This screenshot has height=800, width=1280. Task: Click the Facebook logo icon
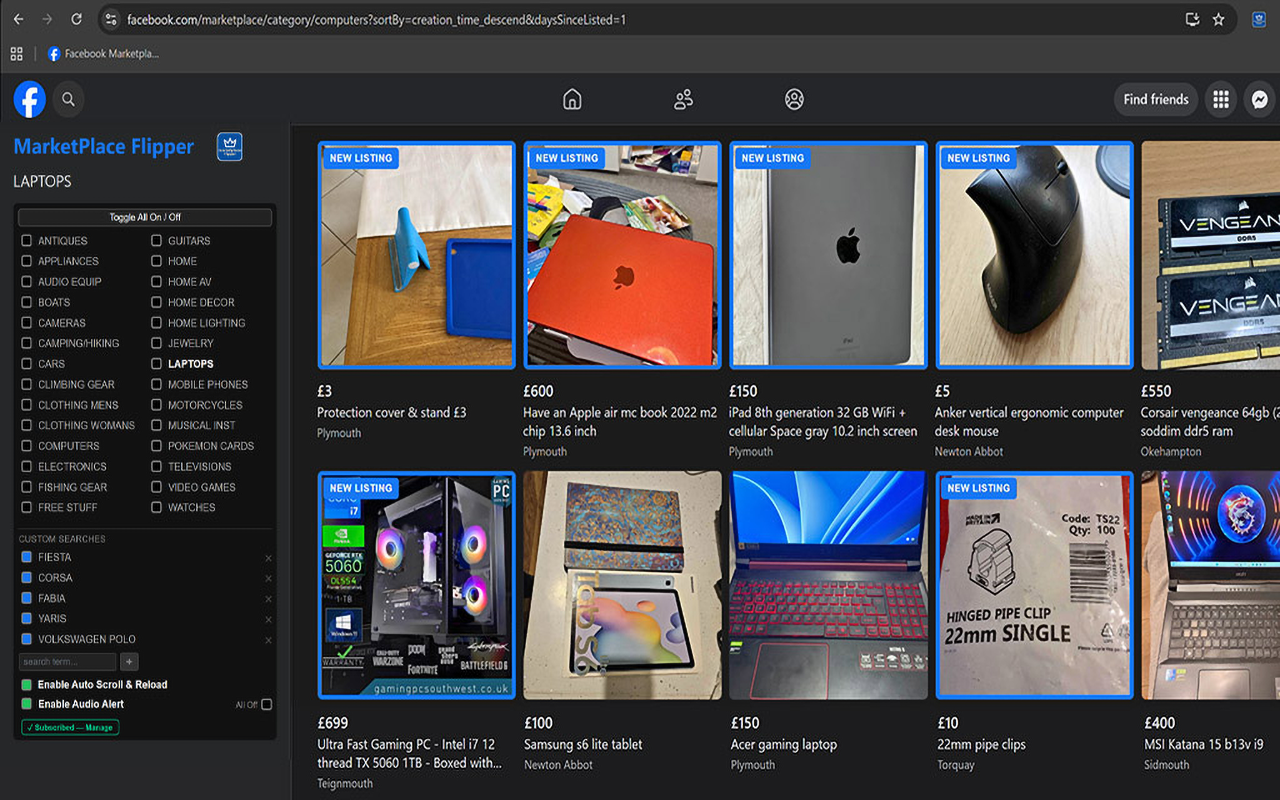[x=29, y=99]
